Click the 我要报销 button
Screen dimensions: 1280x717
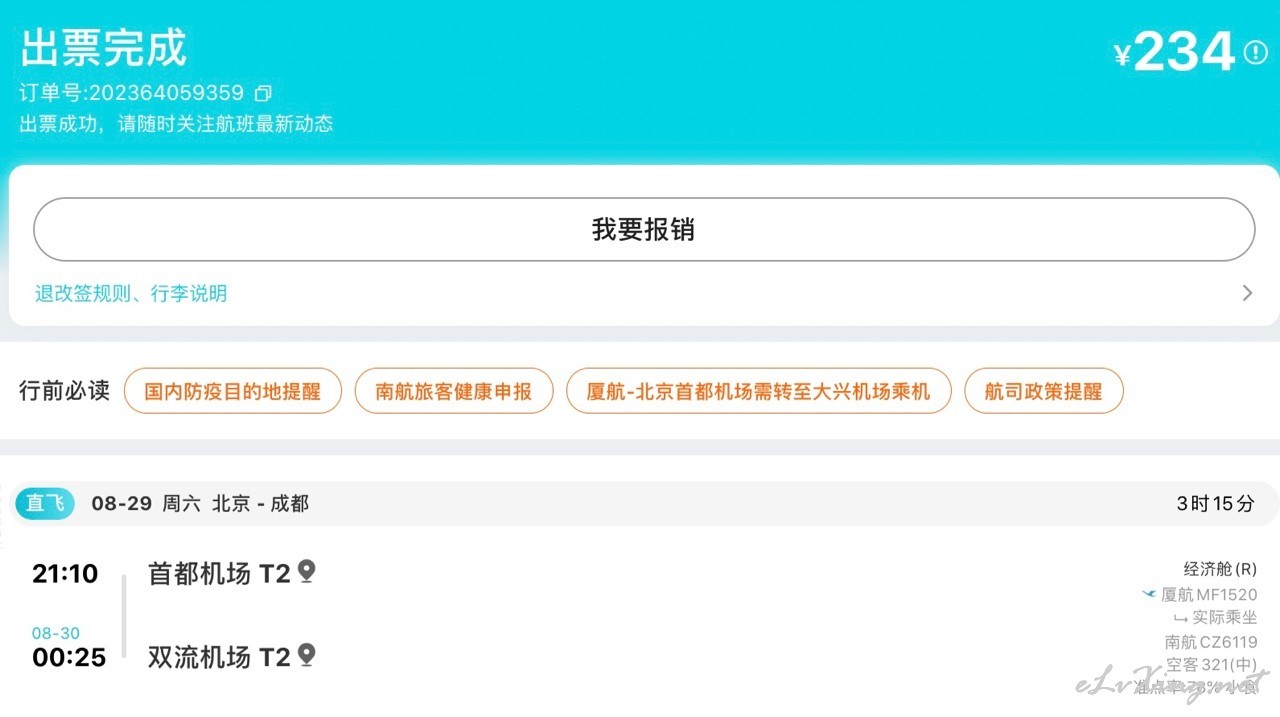644,230
